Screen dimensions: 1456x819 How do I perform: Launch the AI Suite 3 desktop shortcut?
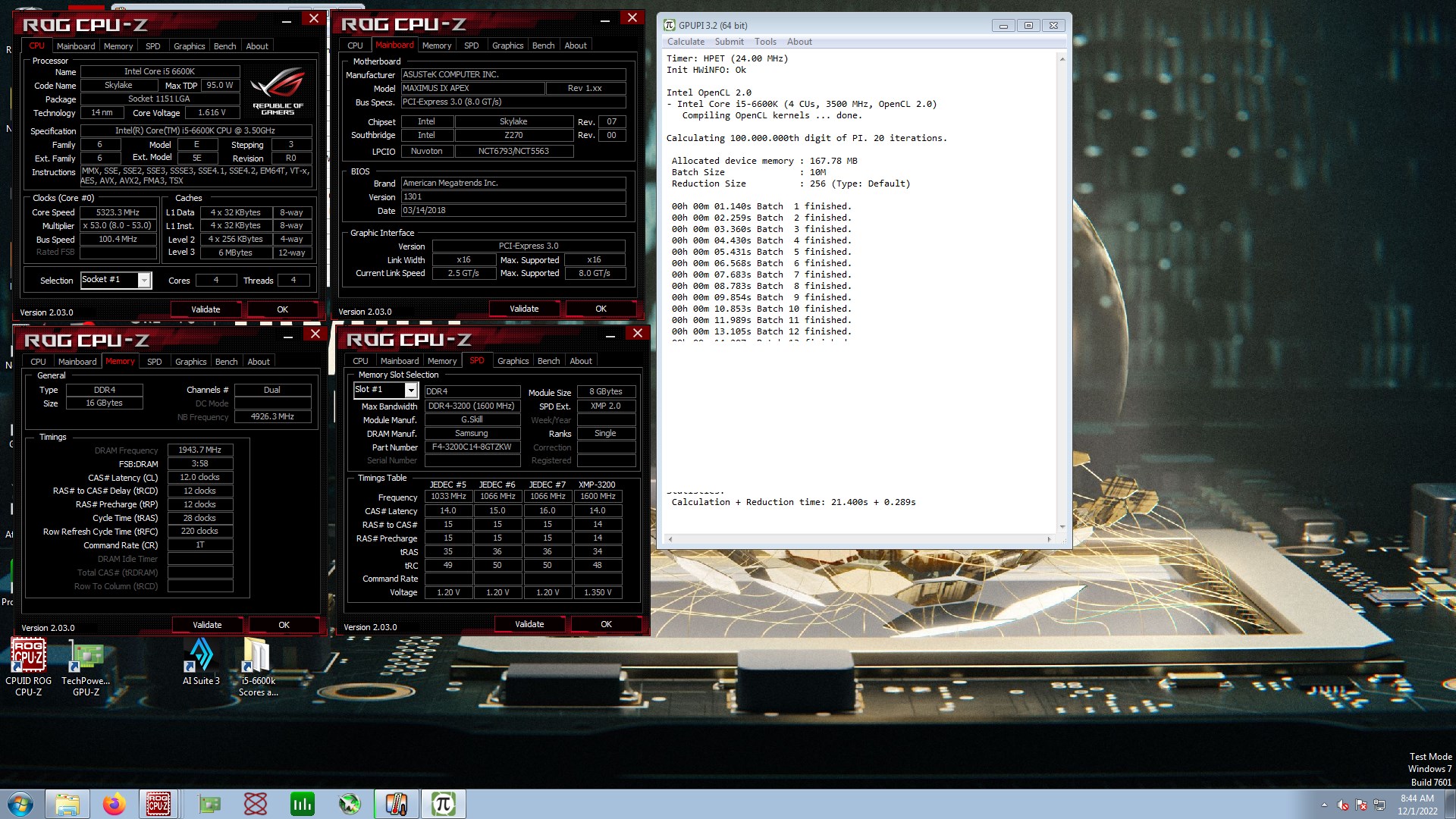[201, 662]
